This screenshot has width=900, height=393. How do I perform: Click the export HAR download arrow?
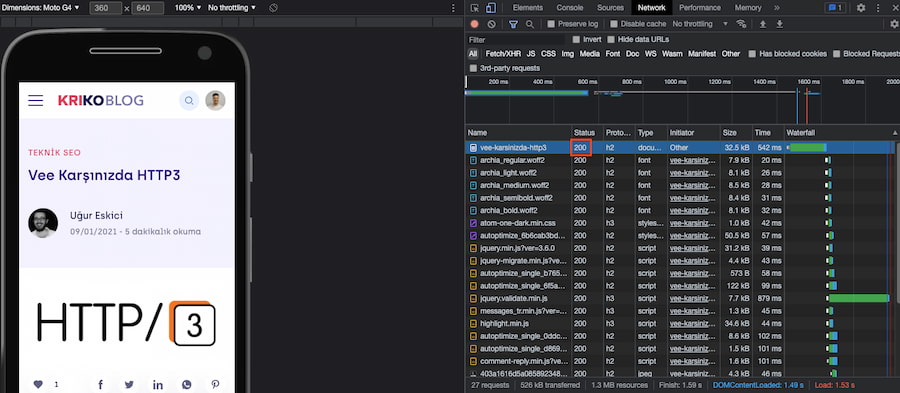pyautogui.click(x=779, y=24)
